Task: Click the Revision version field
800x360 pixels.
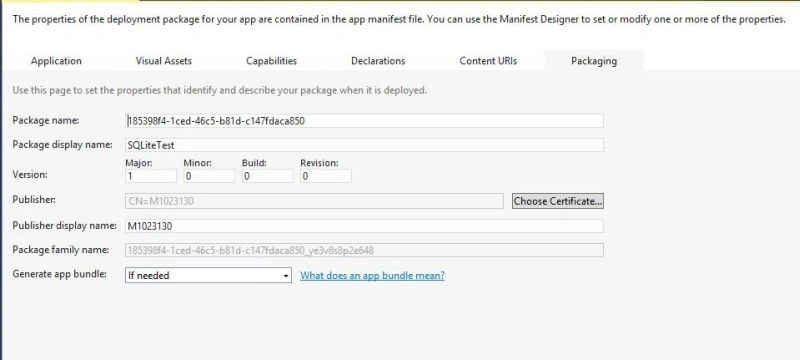Action: click(x=326, y=176)
